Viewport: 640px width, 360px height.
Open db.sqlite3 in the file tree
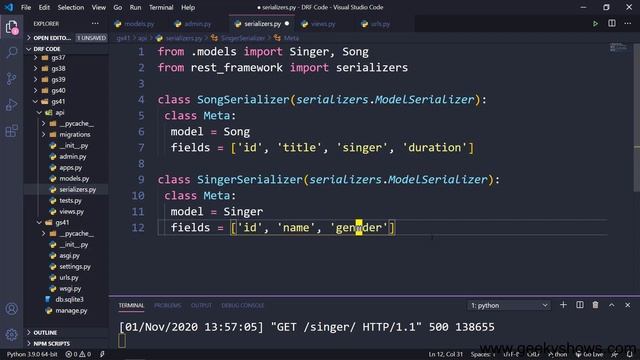[69, 300]
